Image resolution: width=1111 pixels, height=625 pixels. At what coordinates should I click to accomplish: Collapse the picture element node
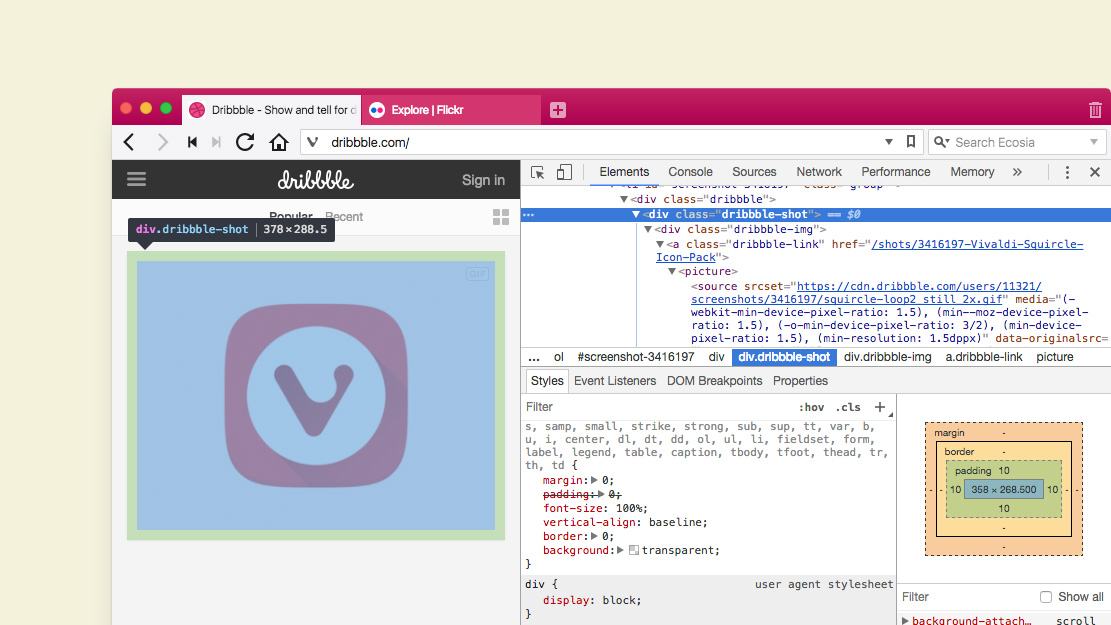tap(671, 271)
